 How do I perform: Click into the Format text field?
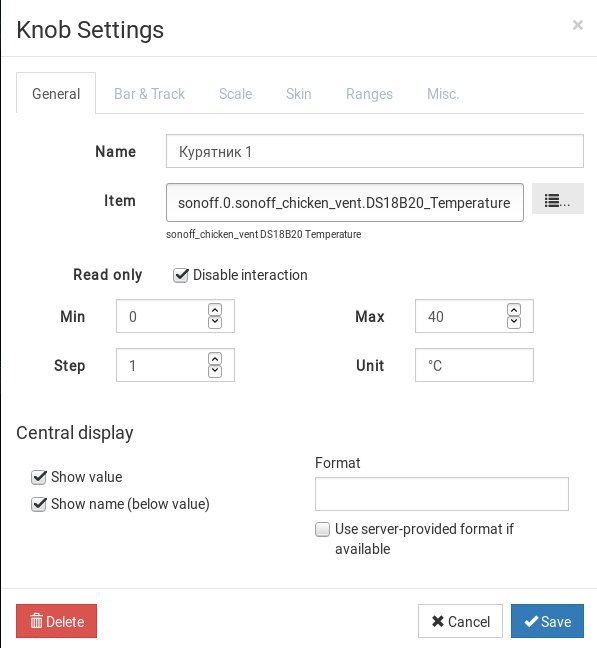(x=442, y=494)
